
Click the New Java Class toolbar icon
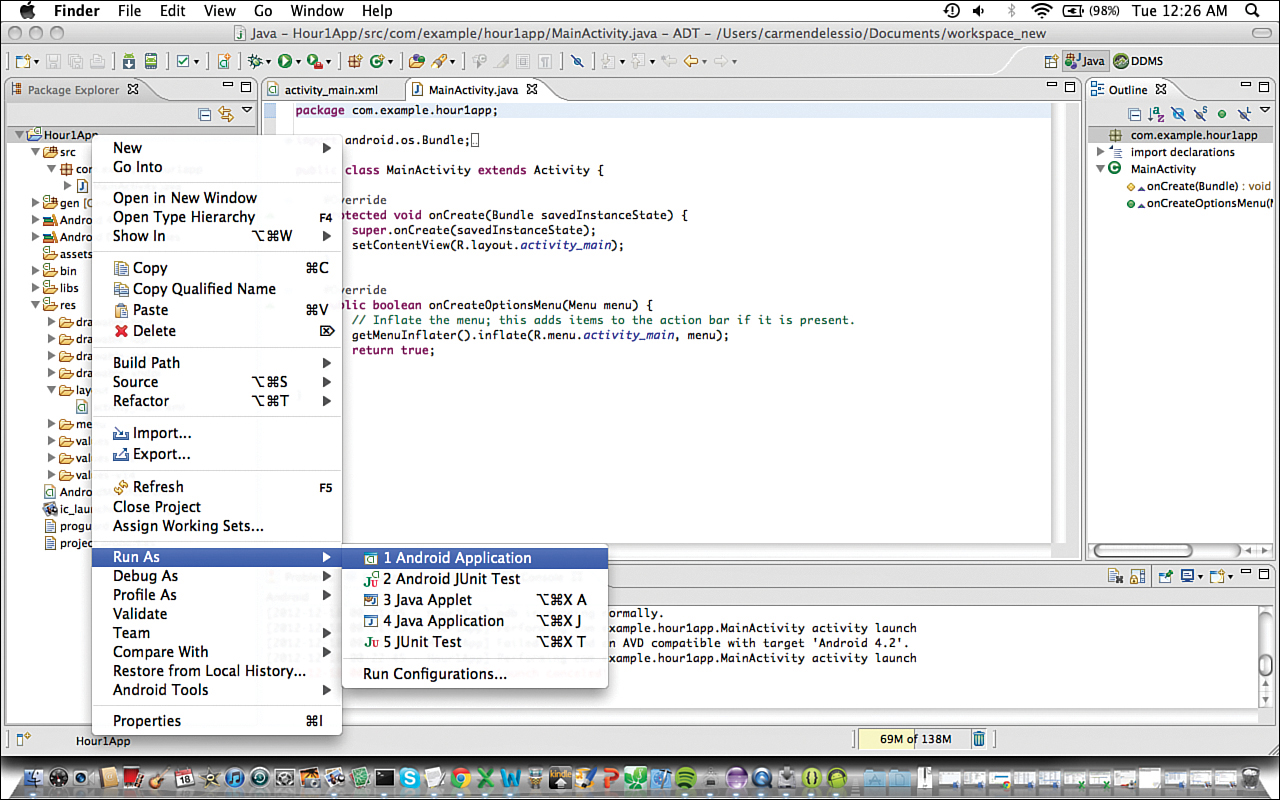pyautogui.click(x=376, y=61)
